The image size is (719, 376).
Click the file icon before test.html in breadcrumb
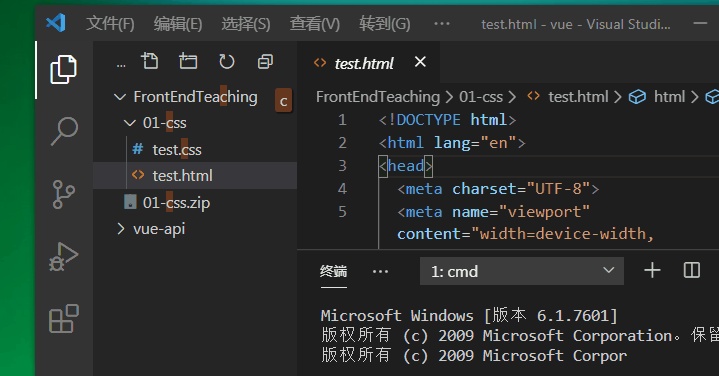point(533,96)
